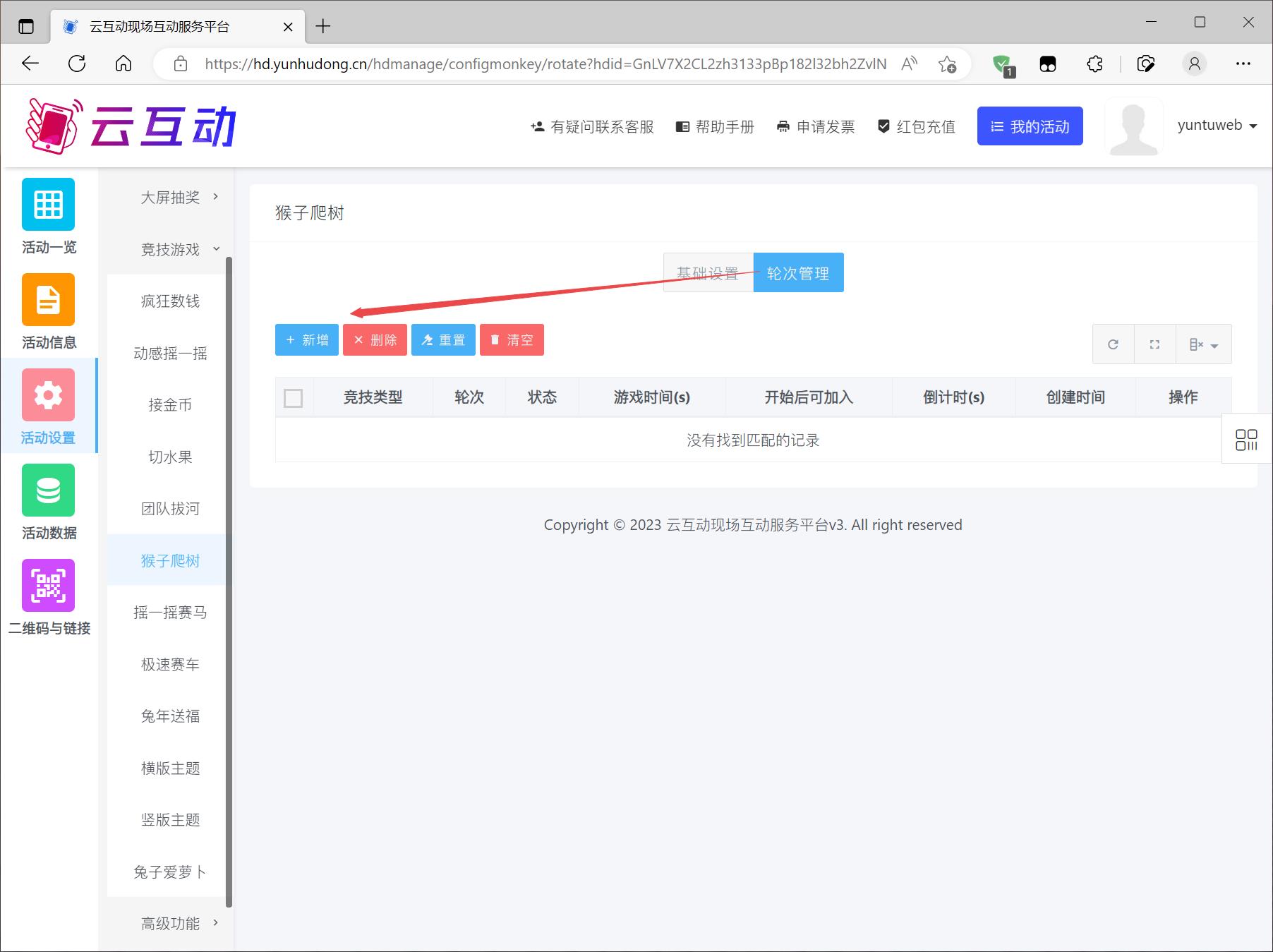
Task: Click the 竞技类型 column header
Action: point(373,397)
